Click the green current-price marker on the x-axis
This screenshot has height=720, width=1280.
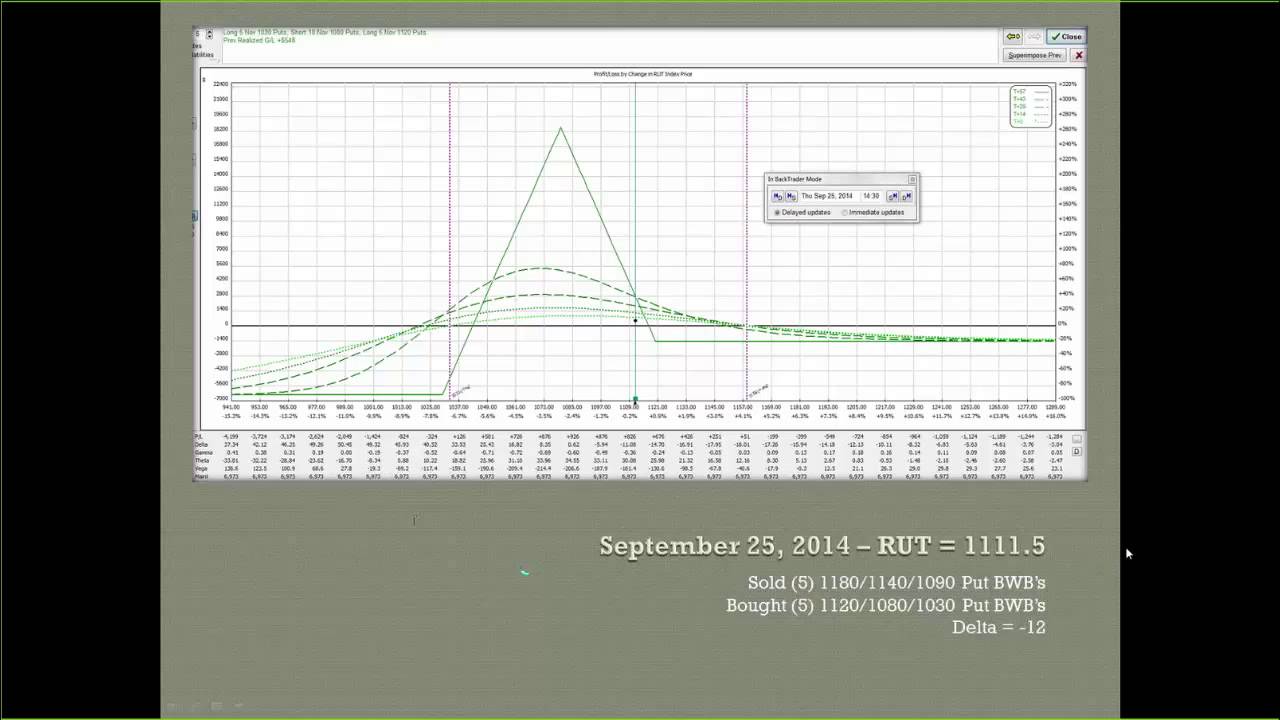(635, 400)
